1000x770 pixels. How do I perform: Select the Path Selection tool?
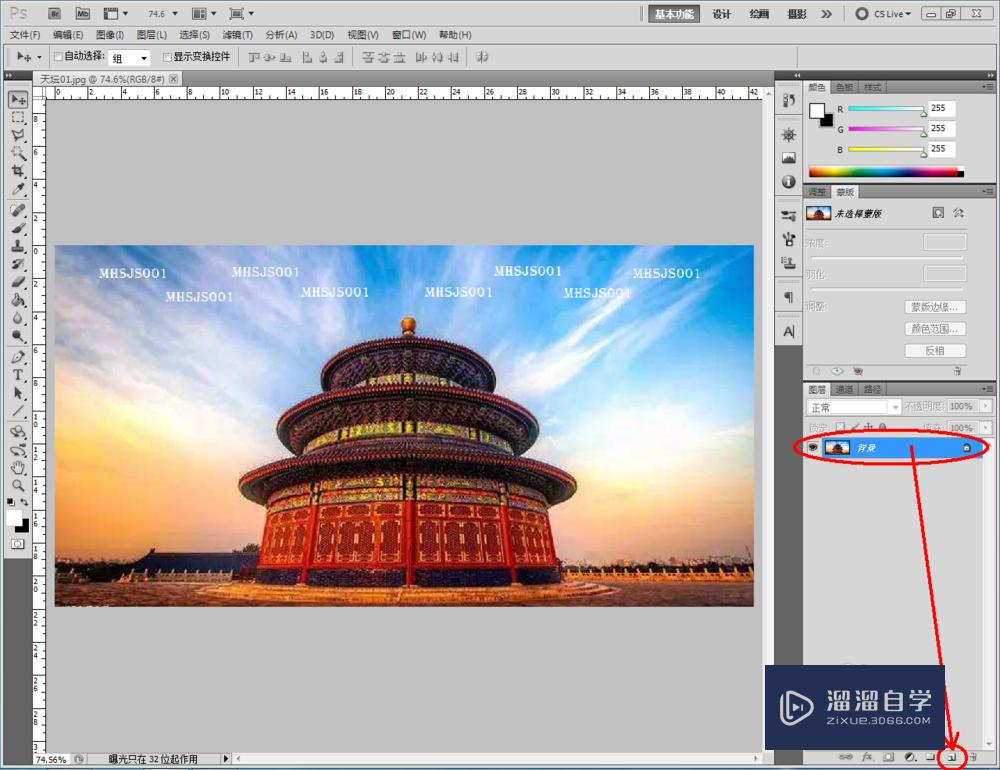pos(18,392)
